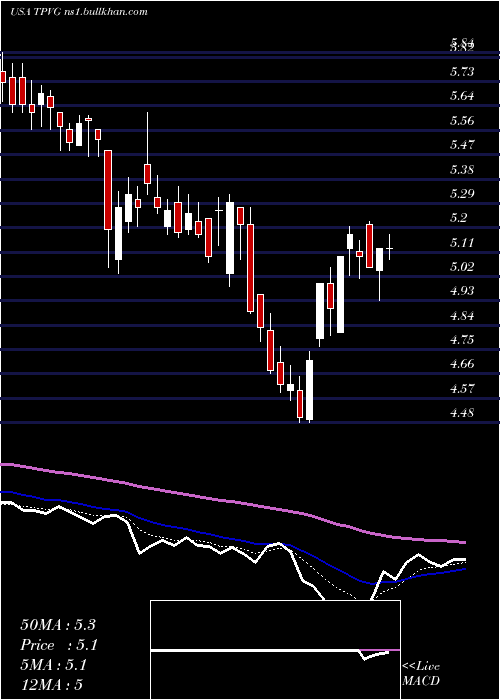Click the 4.93 price axis label
This screenshot has height=700, width=500.
point(462,291)
